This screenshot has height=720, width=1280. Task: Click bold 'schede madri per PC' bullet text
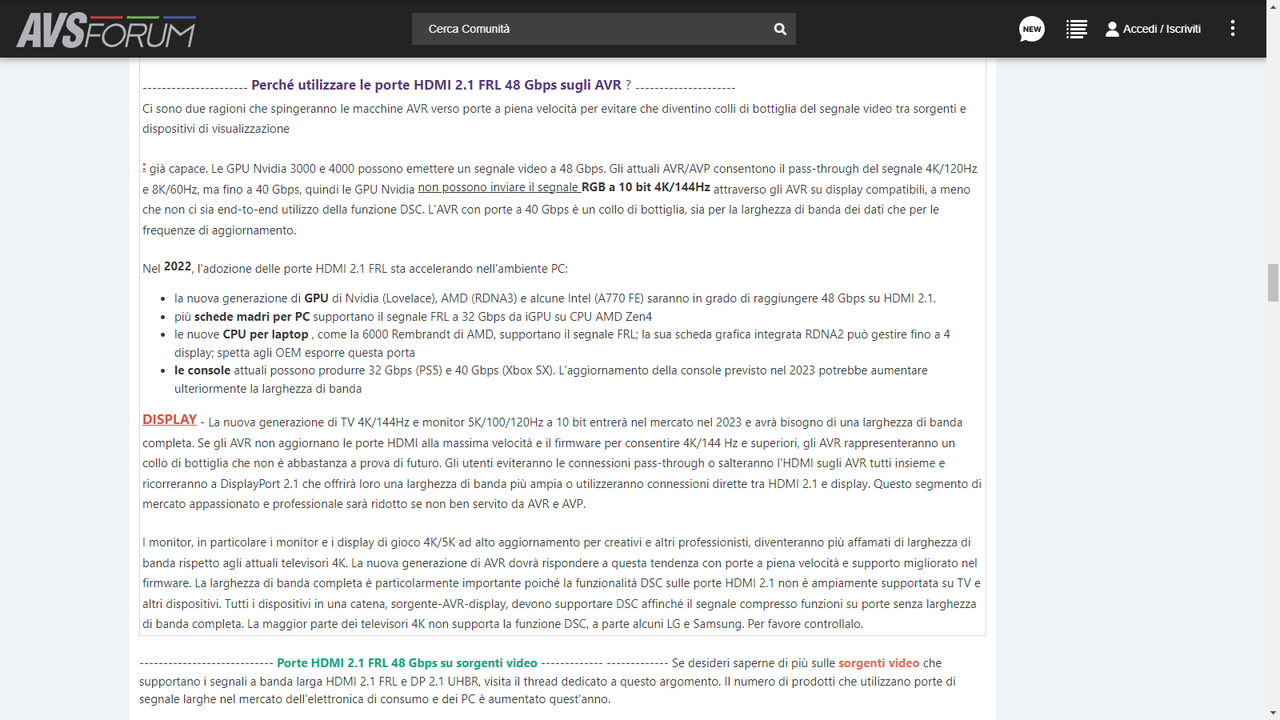(252, 316)
